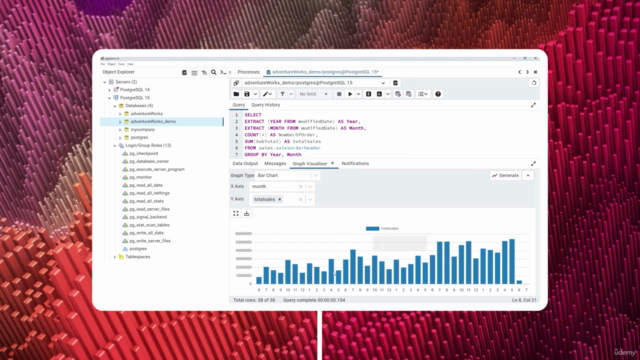Click the Filtered Rows icon in Object Explorer
Viewport: 640px width, 360px height.
204,72
